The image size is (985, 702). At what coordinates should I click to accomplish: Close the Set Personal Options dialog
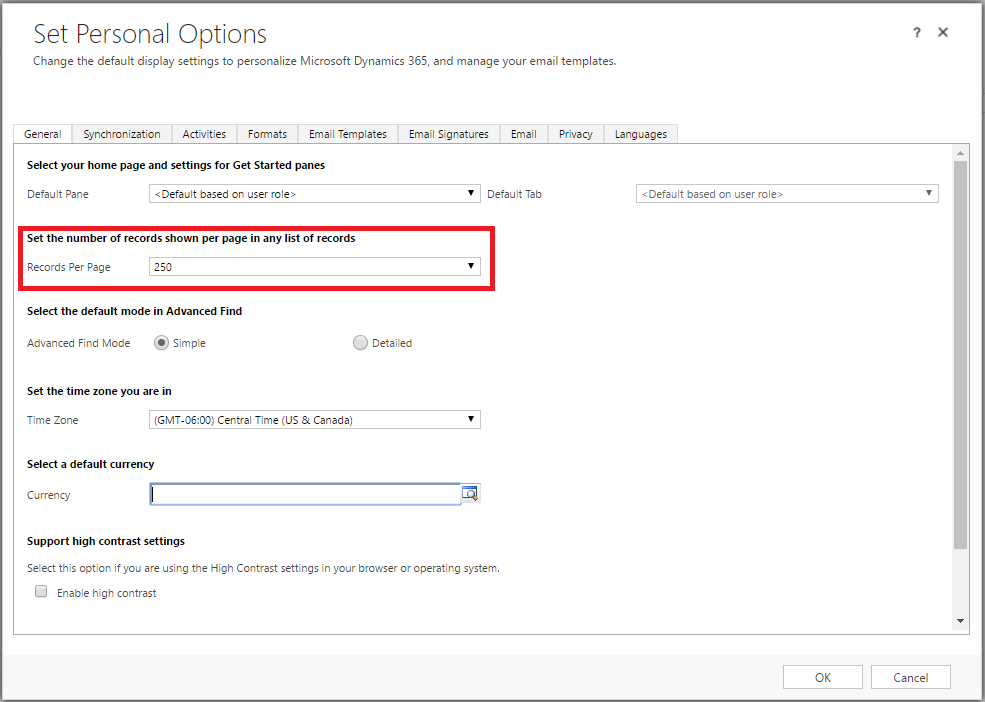click(943, 33)
